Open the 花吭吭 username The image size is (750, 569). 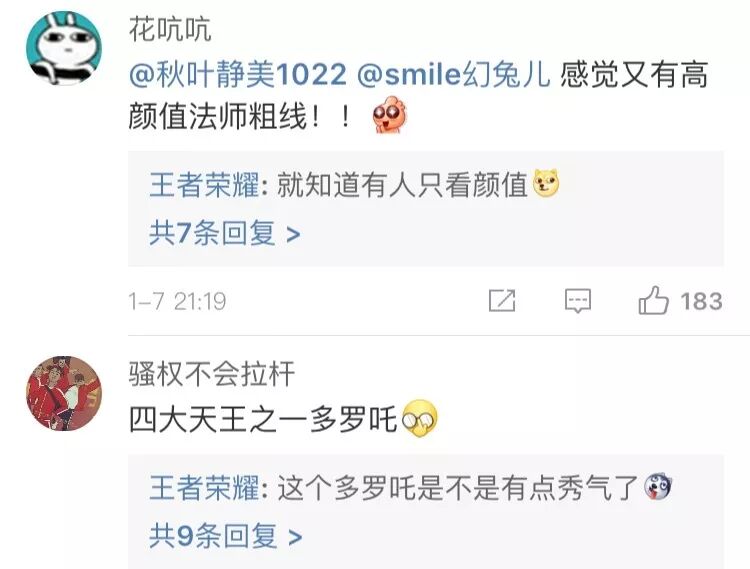170,29
